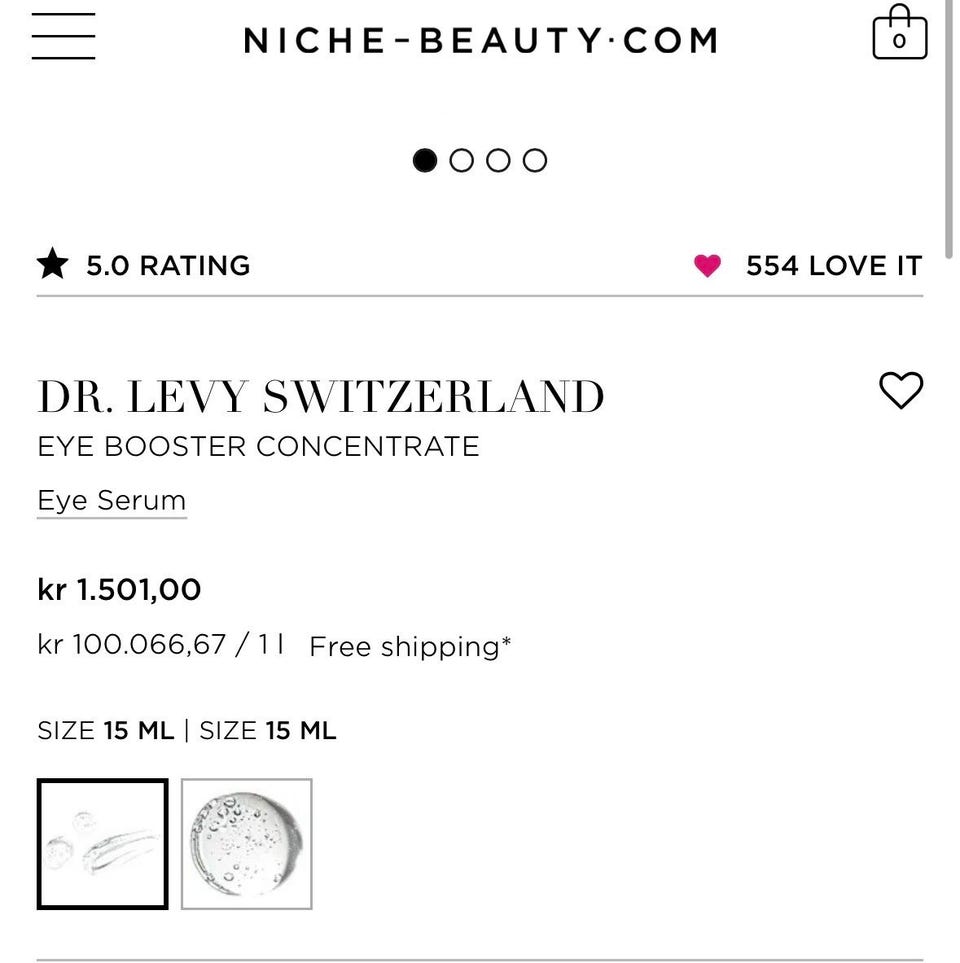Add product to wishlist with heart outline

click(x=900, y=390)
